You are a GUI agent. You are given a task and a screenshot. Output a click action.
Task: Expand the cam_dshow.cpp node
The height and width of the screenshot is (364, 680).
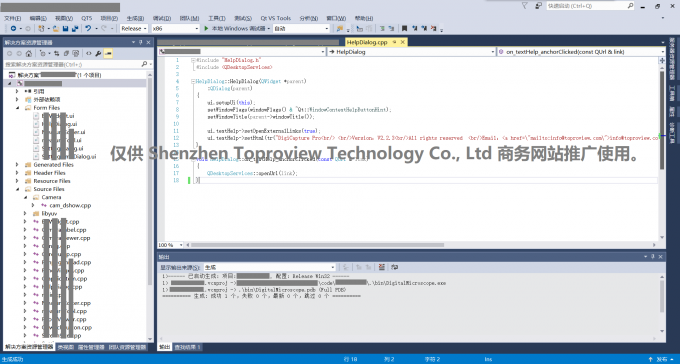33,205
